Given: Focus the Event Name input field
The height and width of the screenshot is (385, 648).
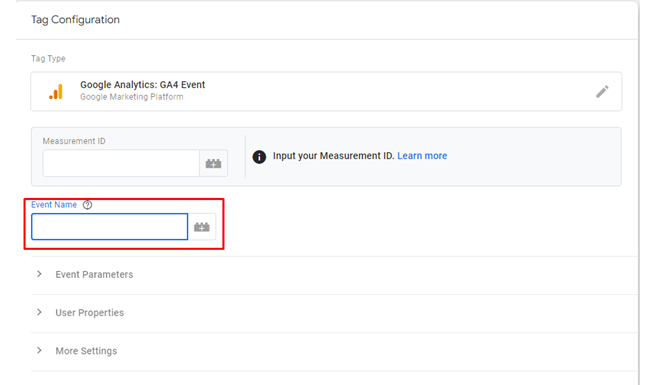Looking at the screenshot, I should 110,226.
